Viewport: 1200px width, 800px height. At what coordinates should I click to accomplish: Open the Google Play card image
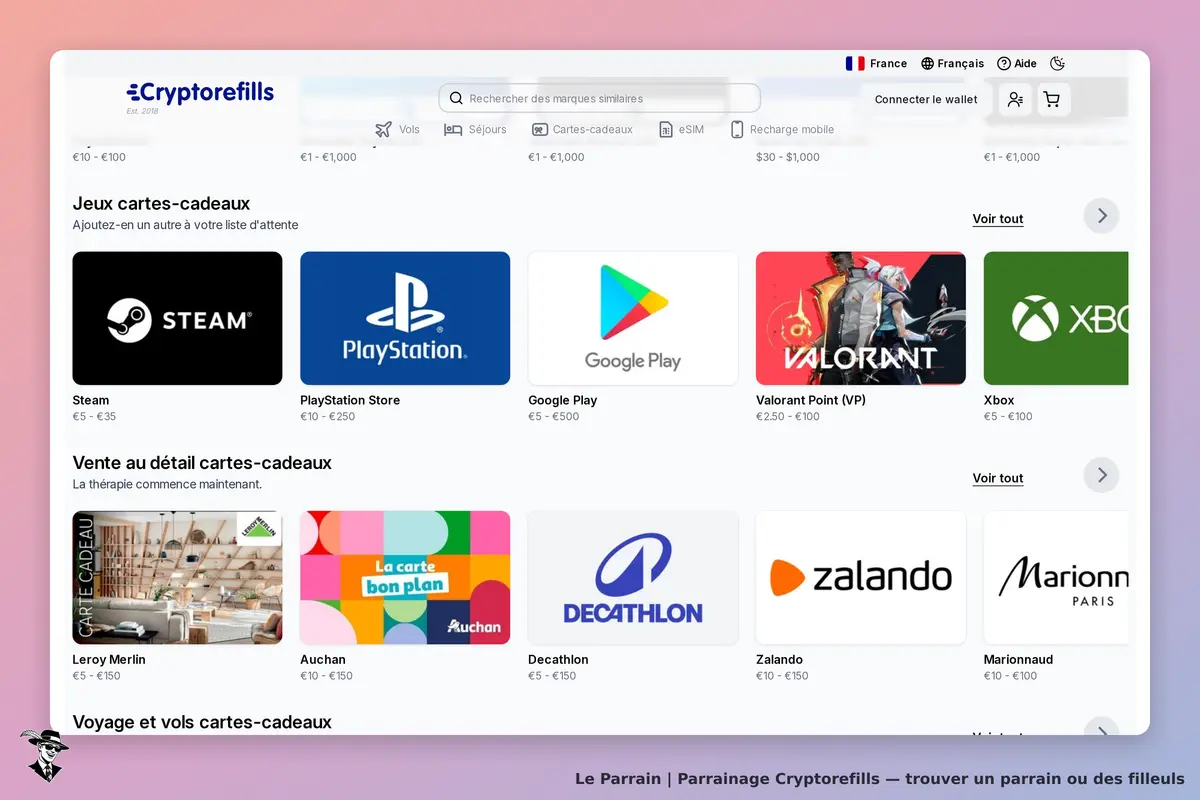coord(633,318)
